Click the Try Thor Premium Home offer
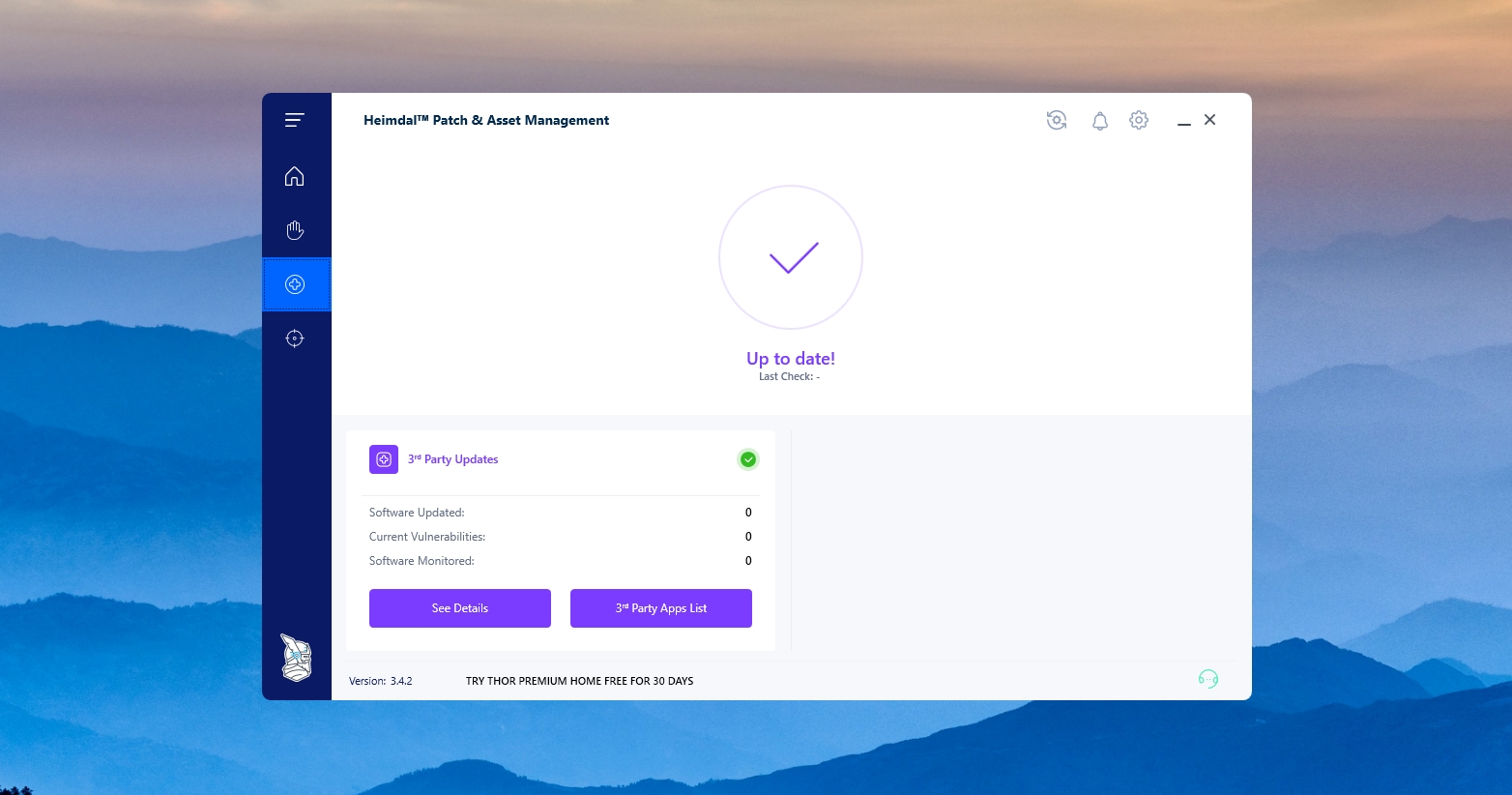The image size is (1512, 795). [x=579, y=681]
